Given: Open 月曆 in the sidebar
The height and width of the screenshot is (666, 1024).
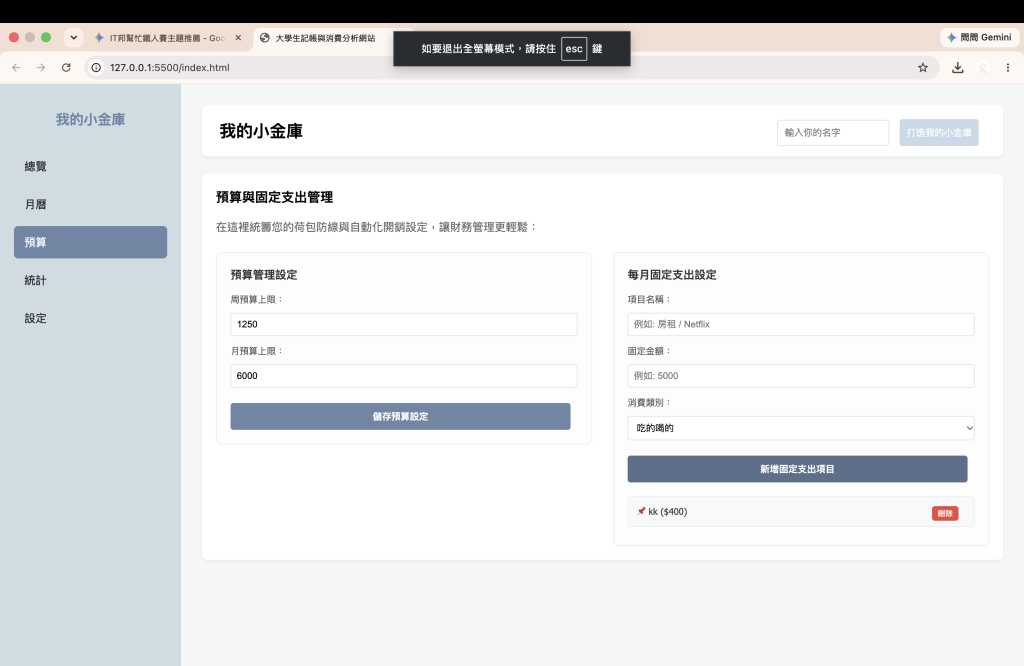Looking at the screenshot, I should pyautogui.click(x=90, y=204).
